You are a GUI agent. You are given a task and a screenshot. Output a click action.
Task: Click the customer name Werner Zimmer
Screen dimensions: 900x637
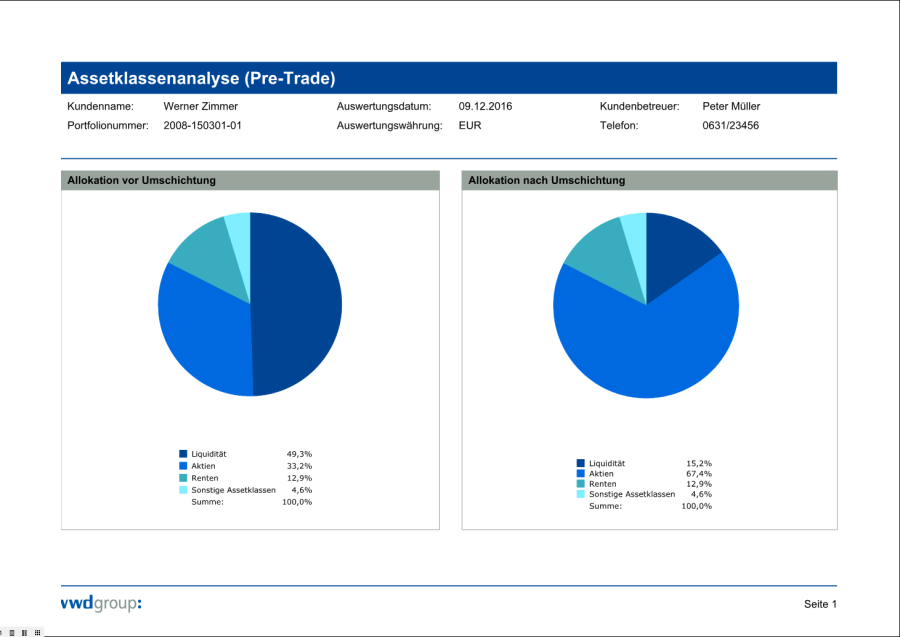[x=201, y=106]
